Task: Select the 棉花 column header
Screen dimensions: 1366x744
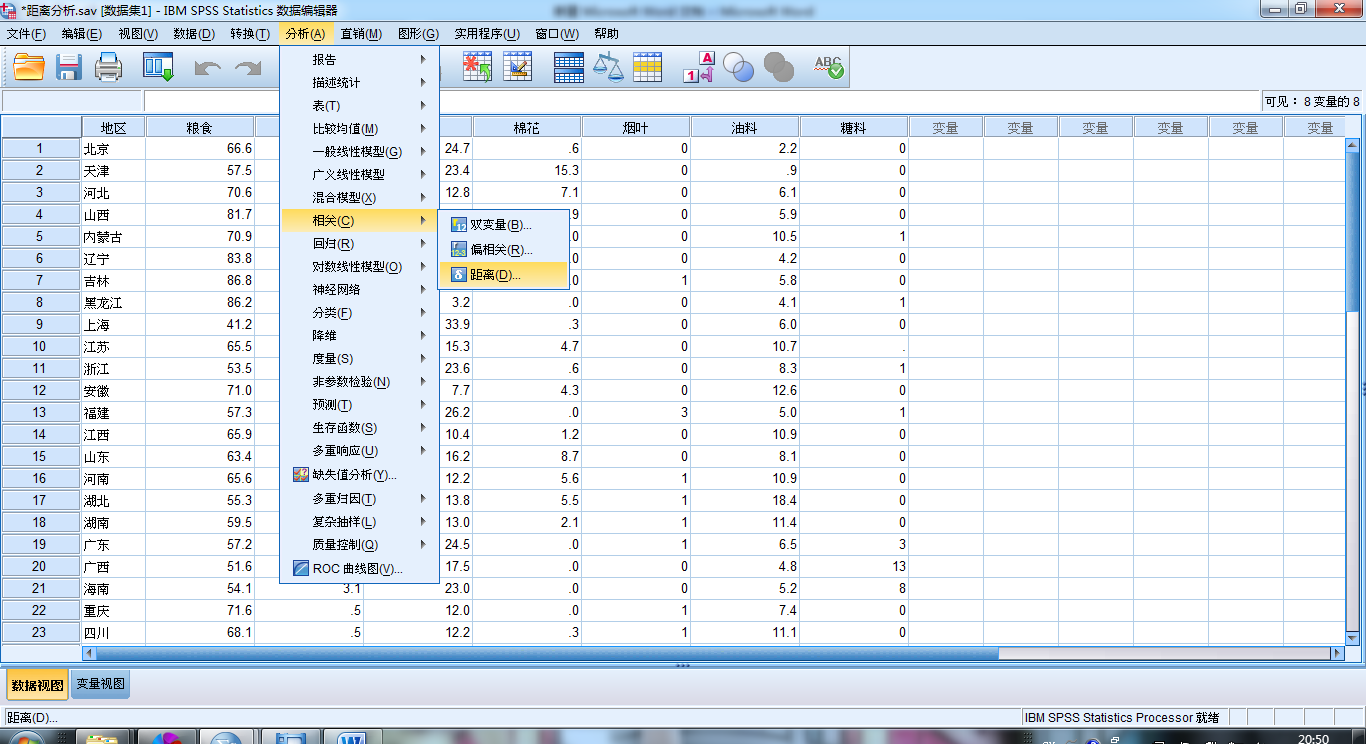Action: click(x=527, y=127)
